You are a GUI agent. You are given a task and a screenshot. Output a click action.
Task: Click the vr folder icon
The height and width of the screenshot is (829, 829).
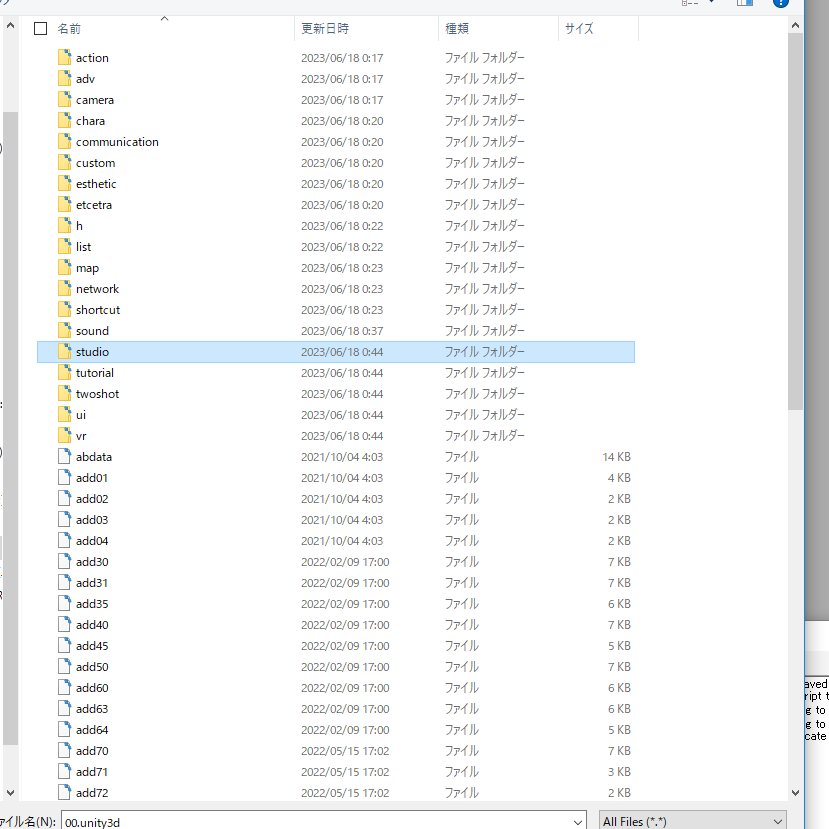65,436
